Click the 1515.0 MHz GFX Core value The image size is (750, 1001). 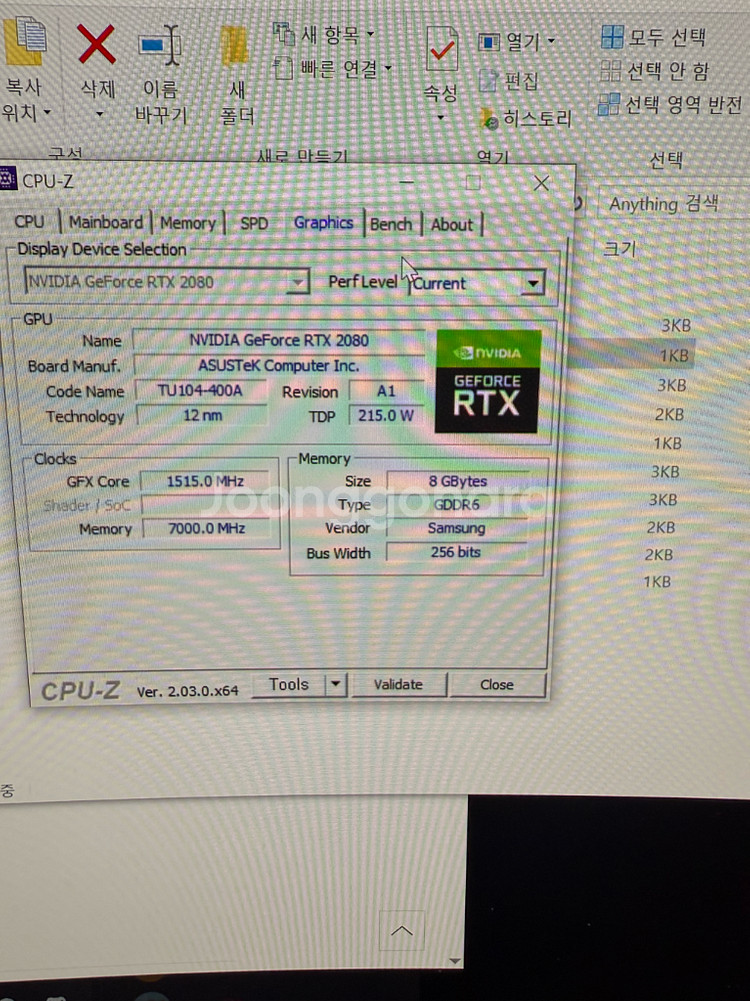coord(206,481)
